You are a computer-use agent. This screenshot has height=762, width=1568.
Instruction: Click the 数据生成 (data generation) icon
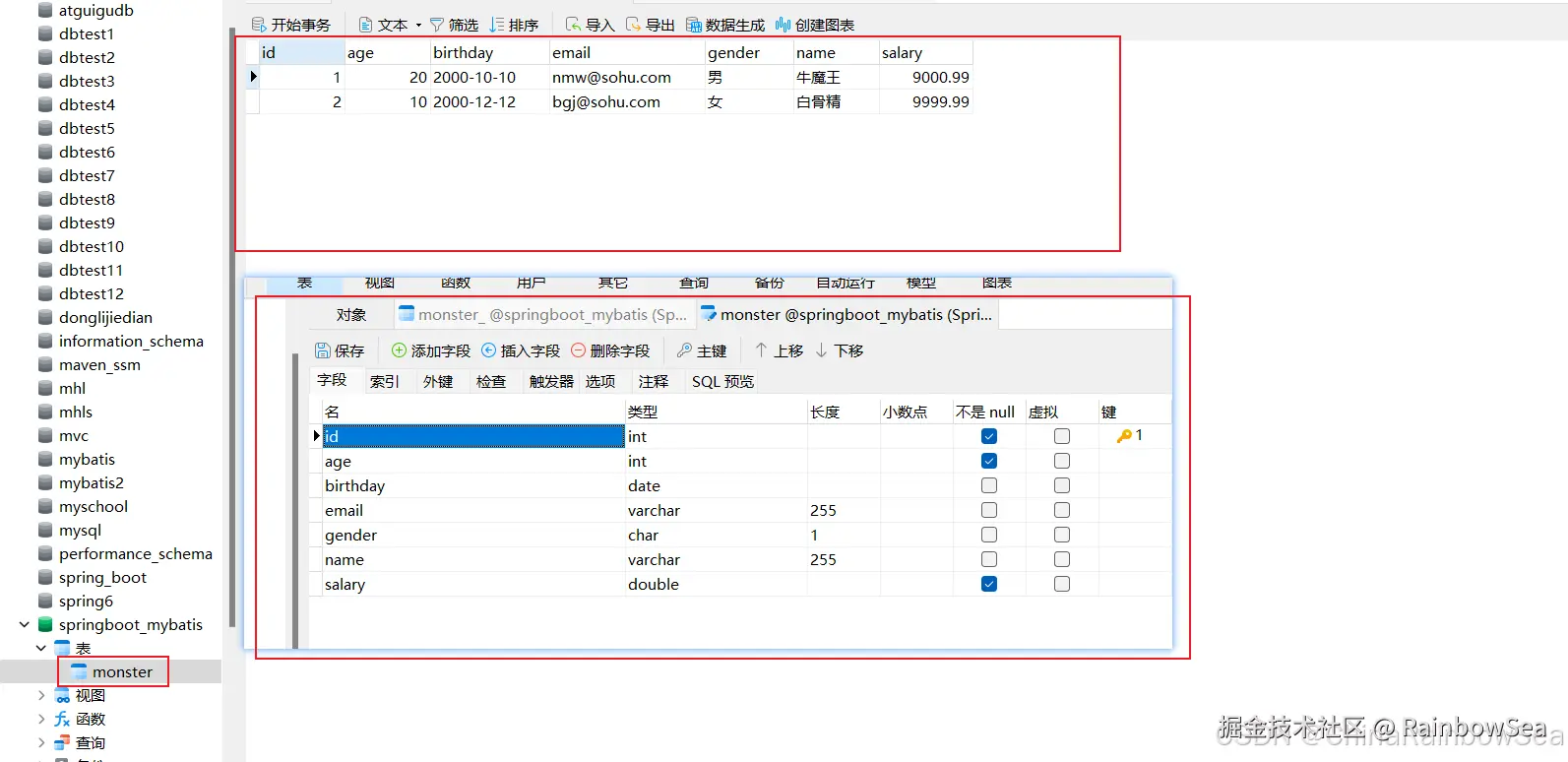(x=694, y=25)
